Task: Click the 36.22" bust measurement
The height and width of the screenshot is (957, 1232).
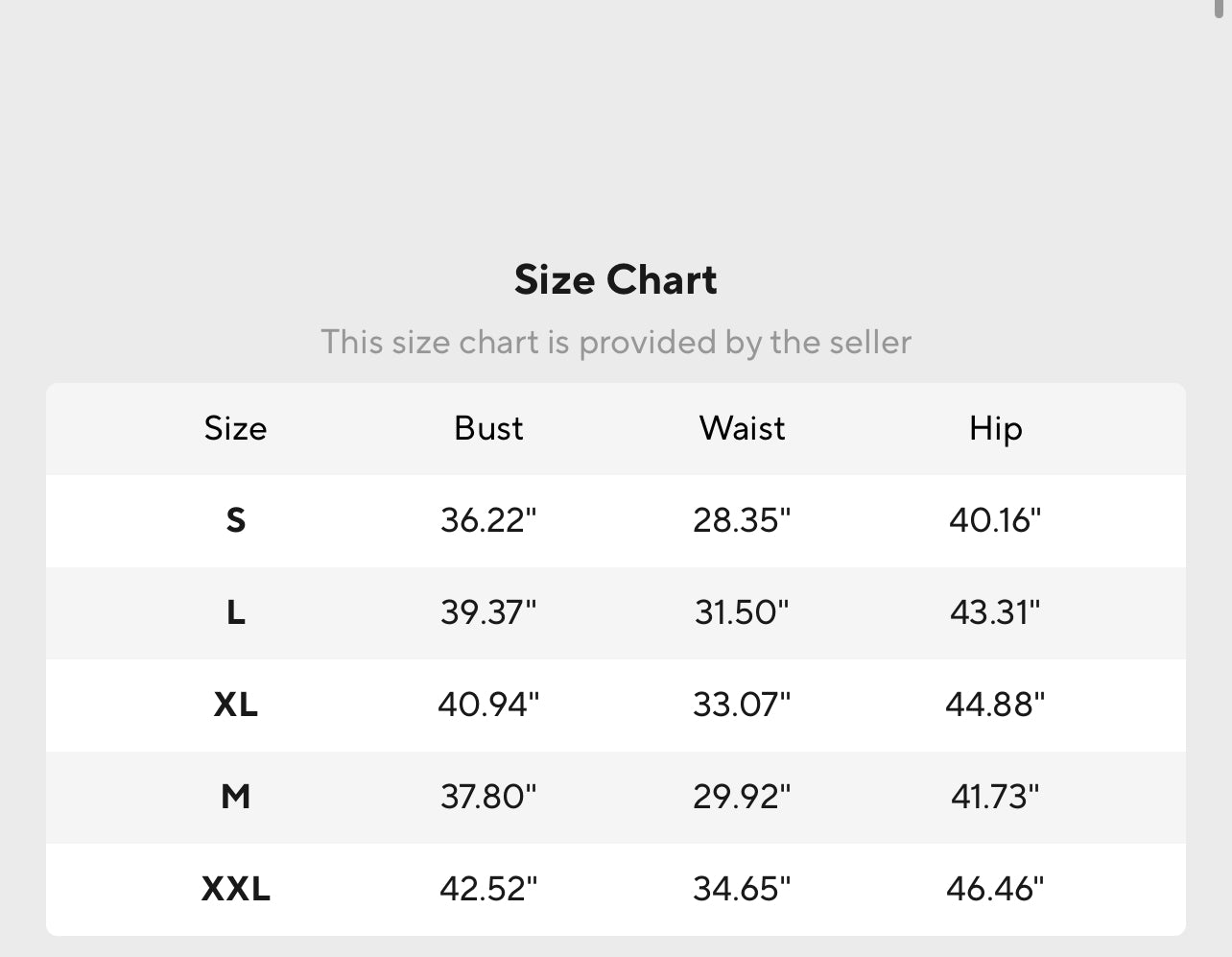Action: 488,520
